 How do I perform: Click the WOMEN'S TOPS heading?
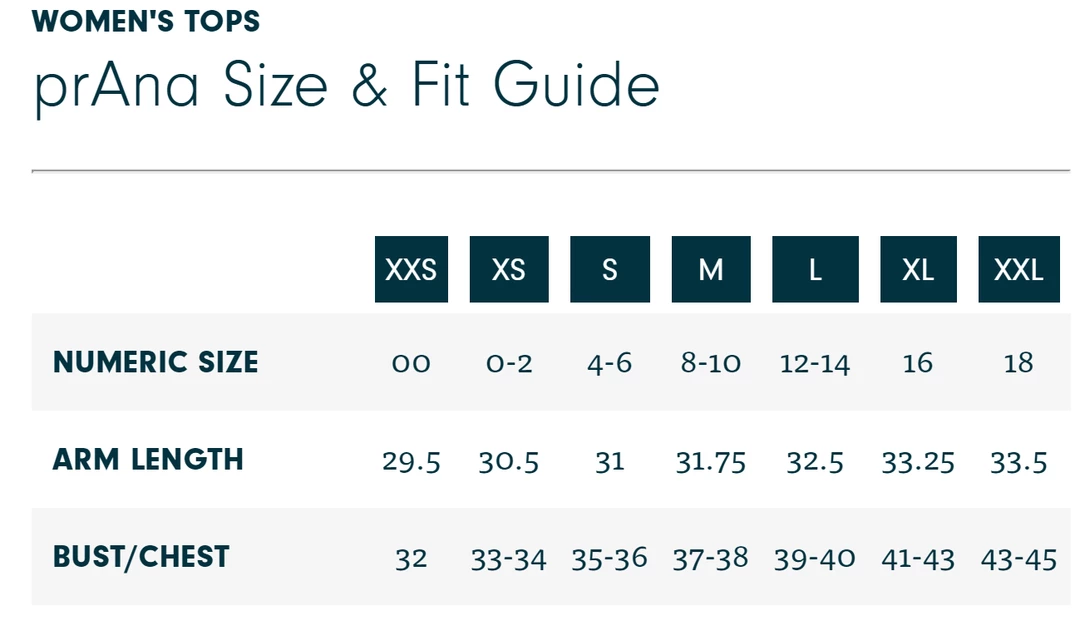pyautogui.click(x=146, y=21)
